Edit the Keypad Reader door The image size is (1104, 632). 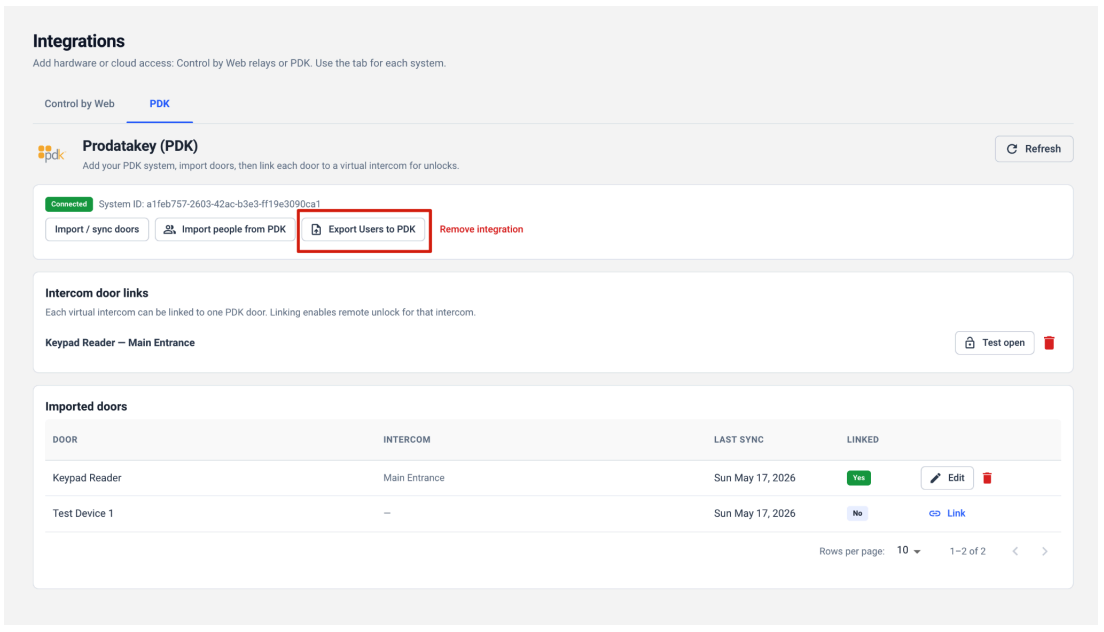[x=947, y=478]
